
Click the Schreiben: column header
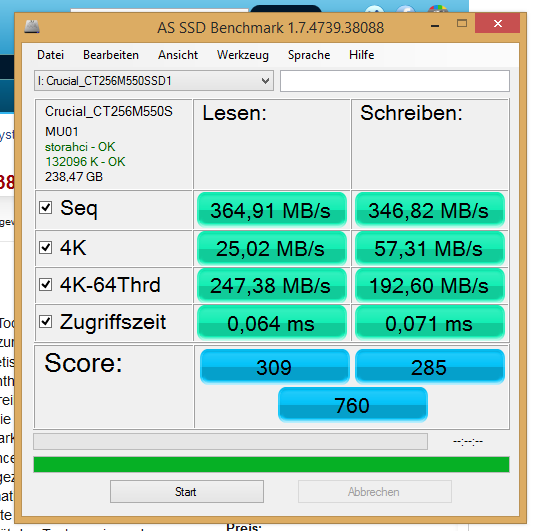tap(411, 113)
